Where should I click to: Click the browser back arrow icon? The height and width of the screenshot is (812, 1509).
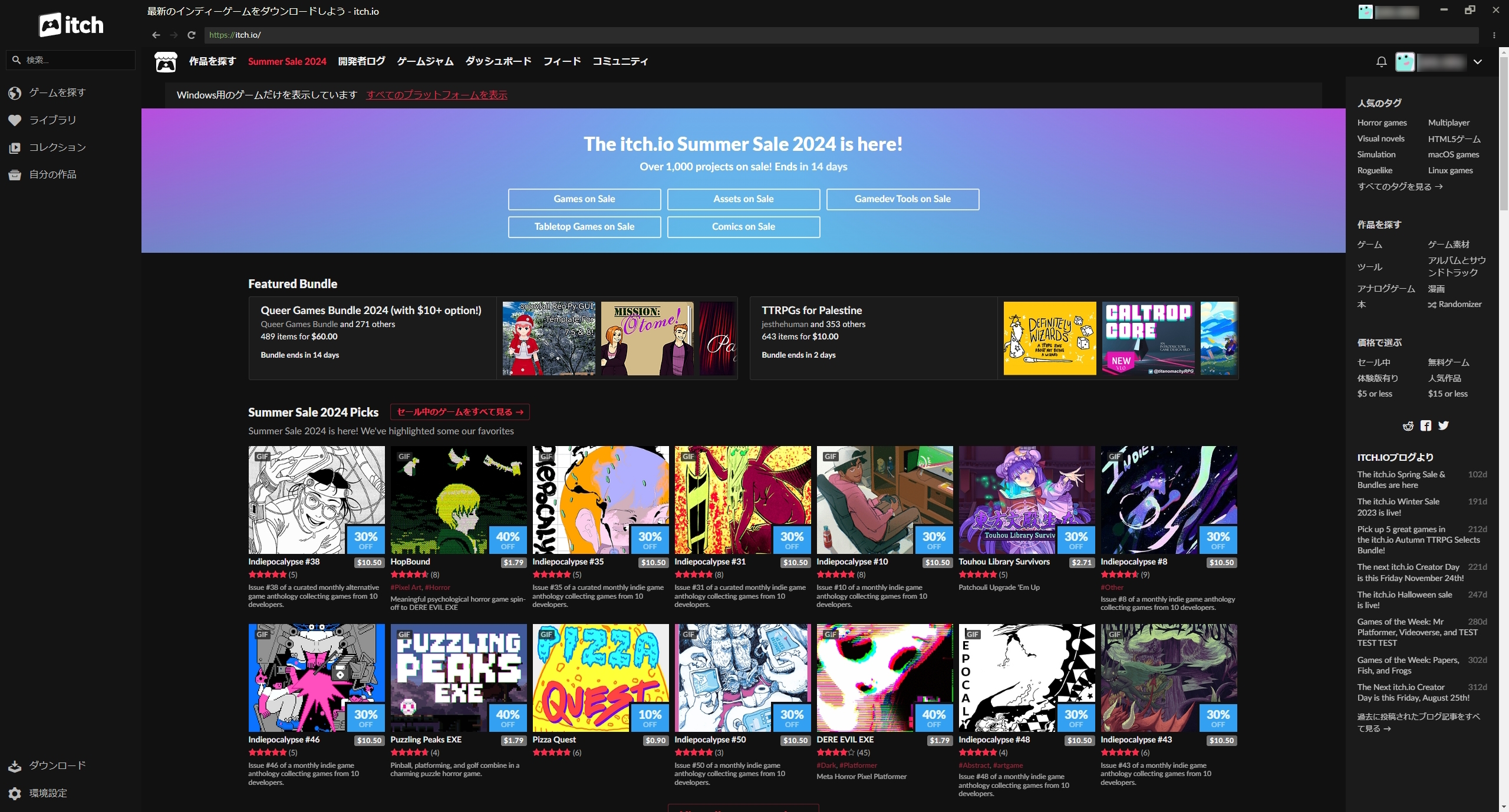coord(156,35)
